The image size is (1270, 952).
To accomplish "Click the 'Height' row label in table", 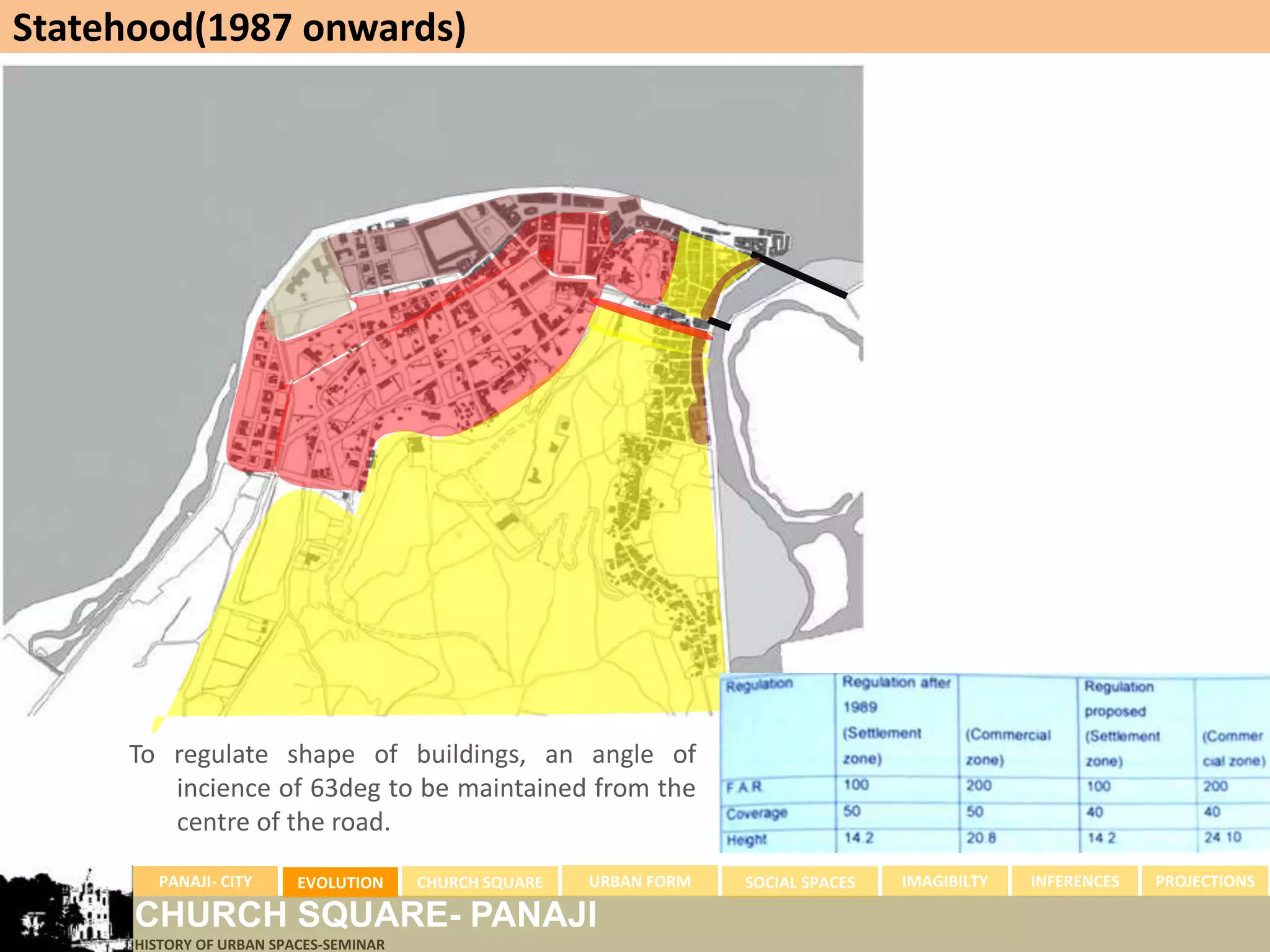I will 747,839.
